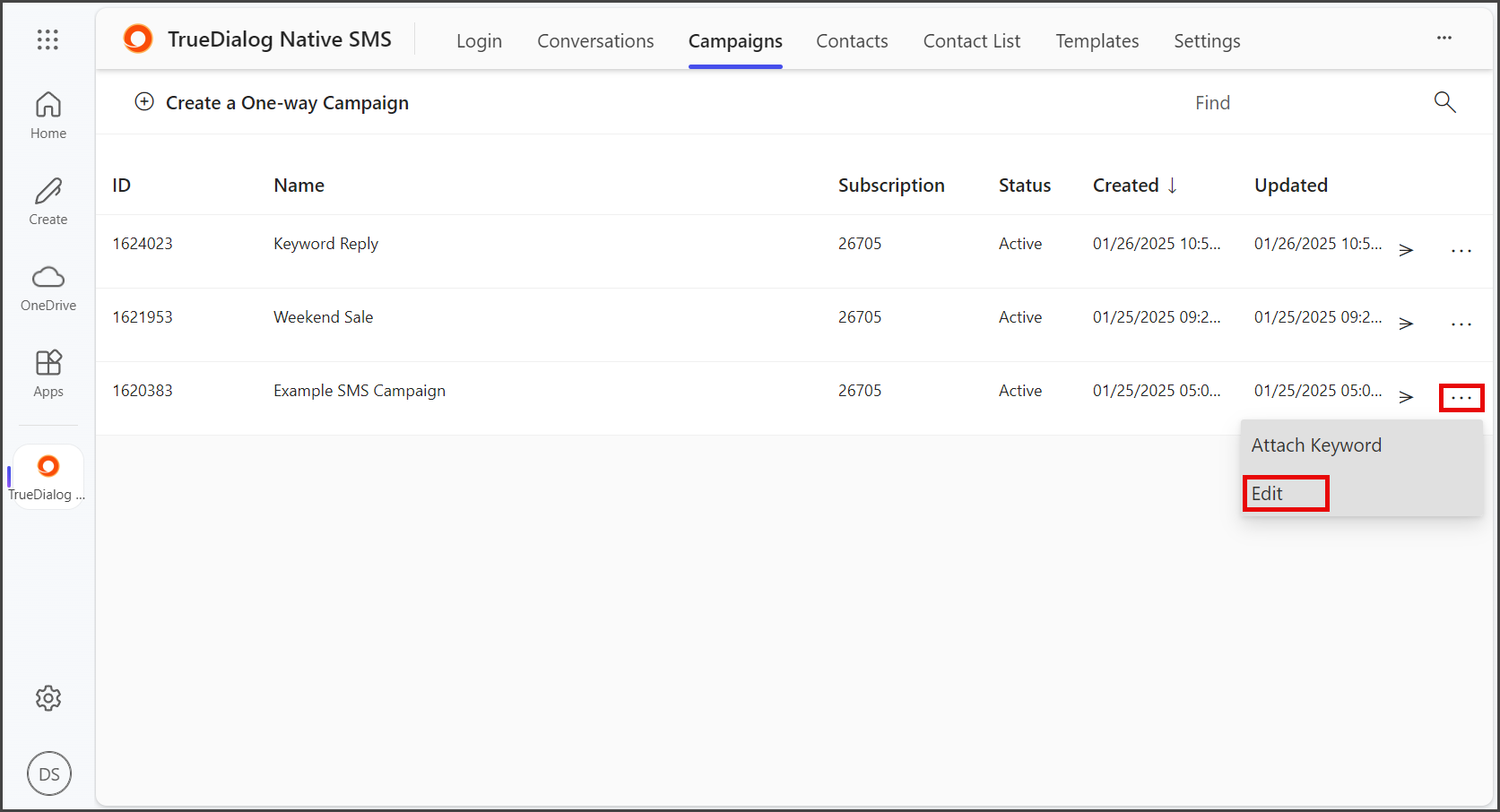The height and width of the screenshot is (812, 1500).
Task: Switch to the Templates tab
Action: (1097, 41)
